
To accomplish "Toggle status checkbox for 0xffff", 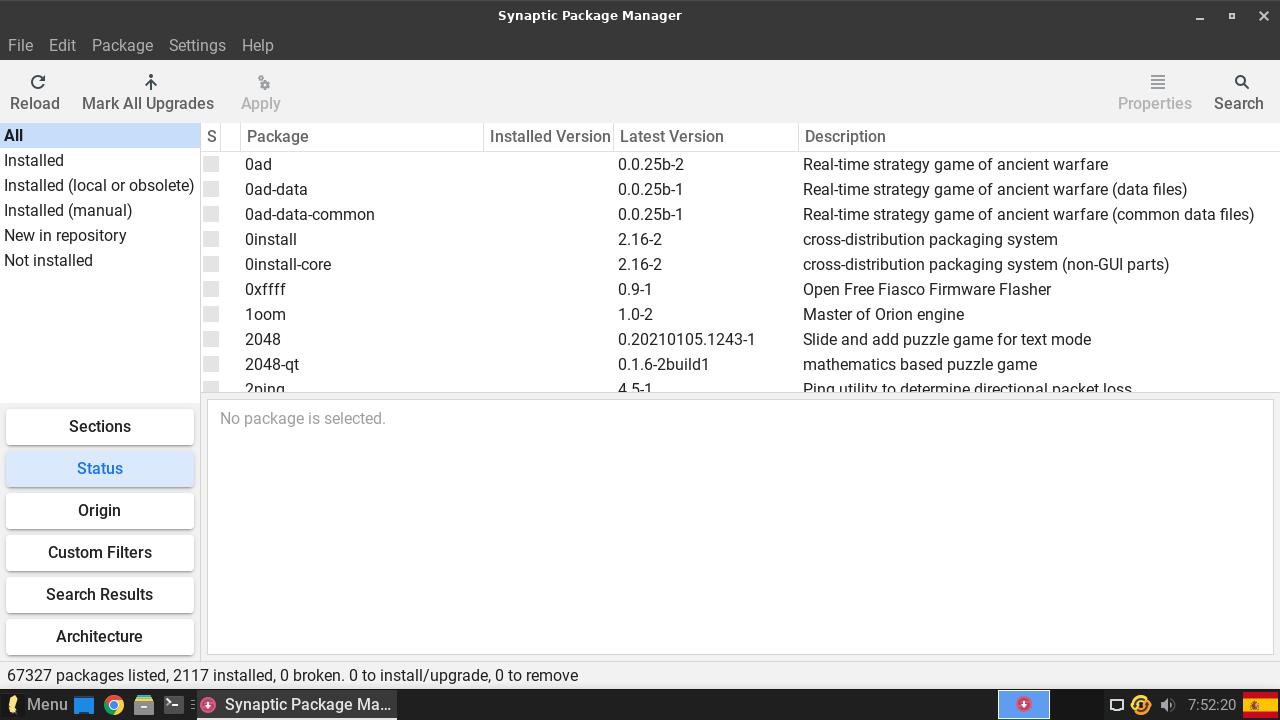I will point(211,289).
